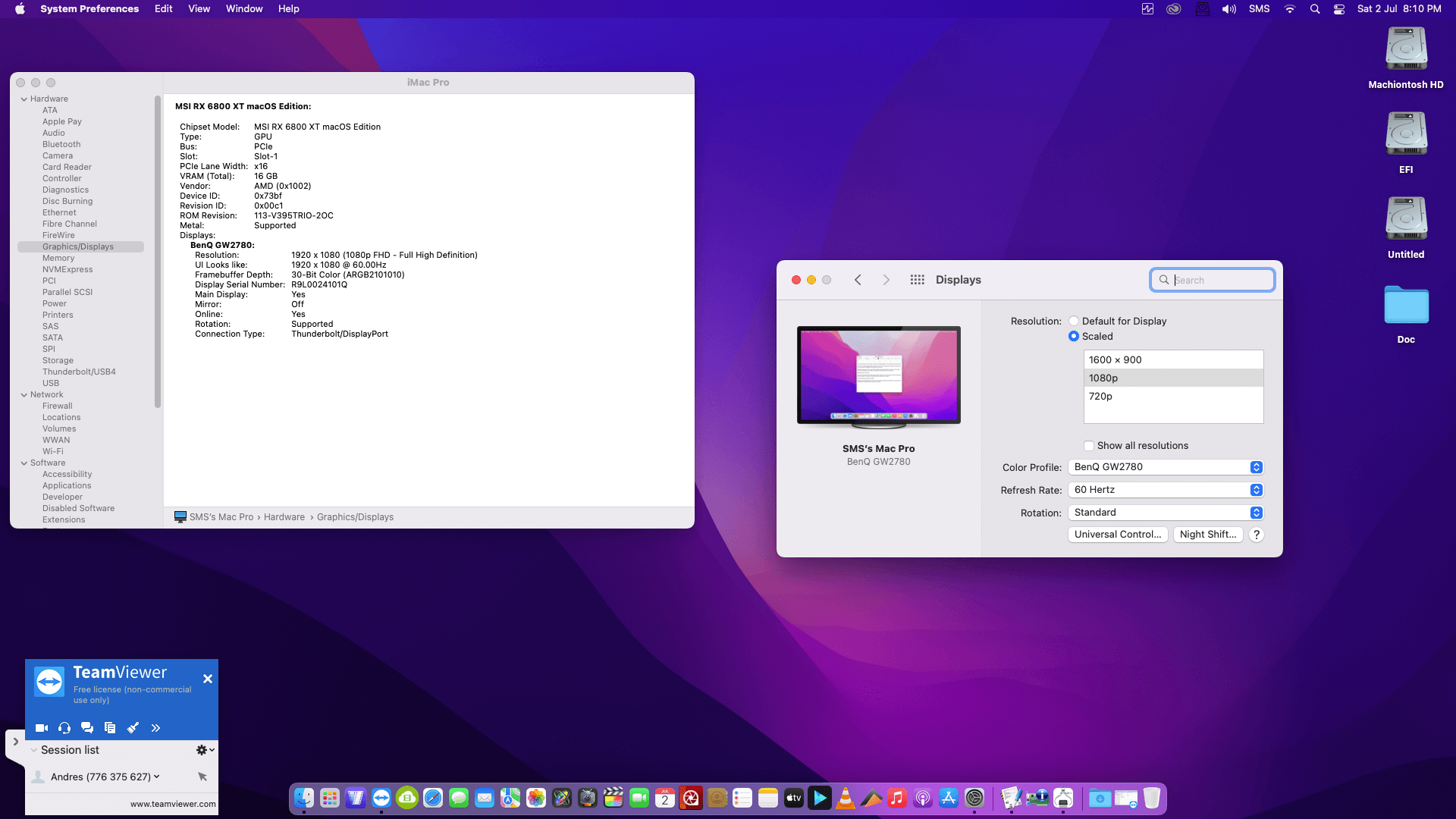Open the Help menu
The image size is (1456, 819).
pyautogui.click(x=289, y=9)
